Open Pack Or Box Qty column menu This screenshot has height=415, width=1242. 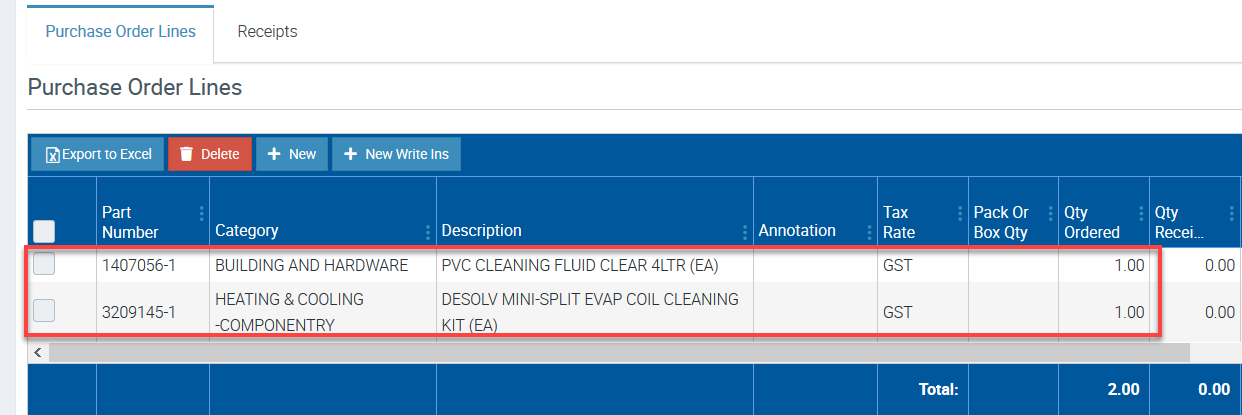pyautogui.click(x=1050, y=213)
